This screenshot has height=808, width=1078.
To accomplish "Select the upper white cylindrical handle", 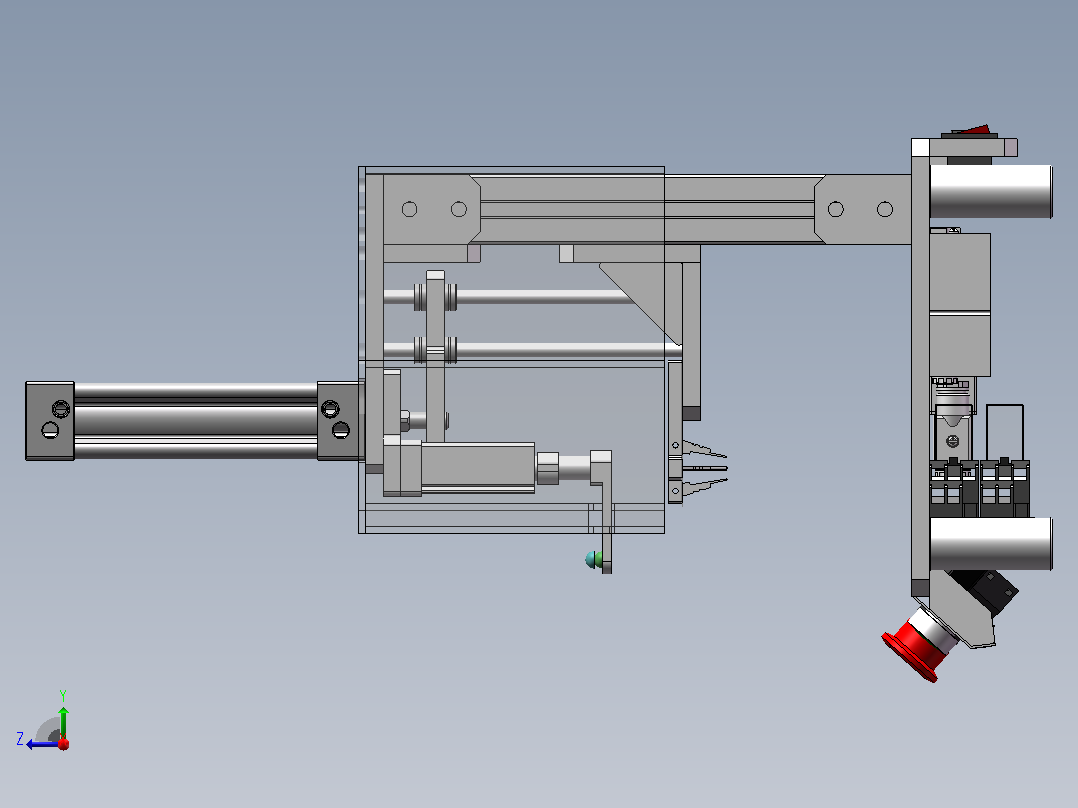I will (991, 192).
